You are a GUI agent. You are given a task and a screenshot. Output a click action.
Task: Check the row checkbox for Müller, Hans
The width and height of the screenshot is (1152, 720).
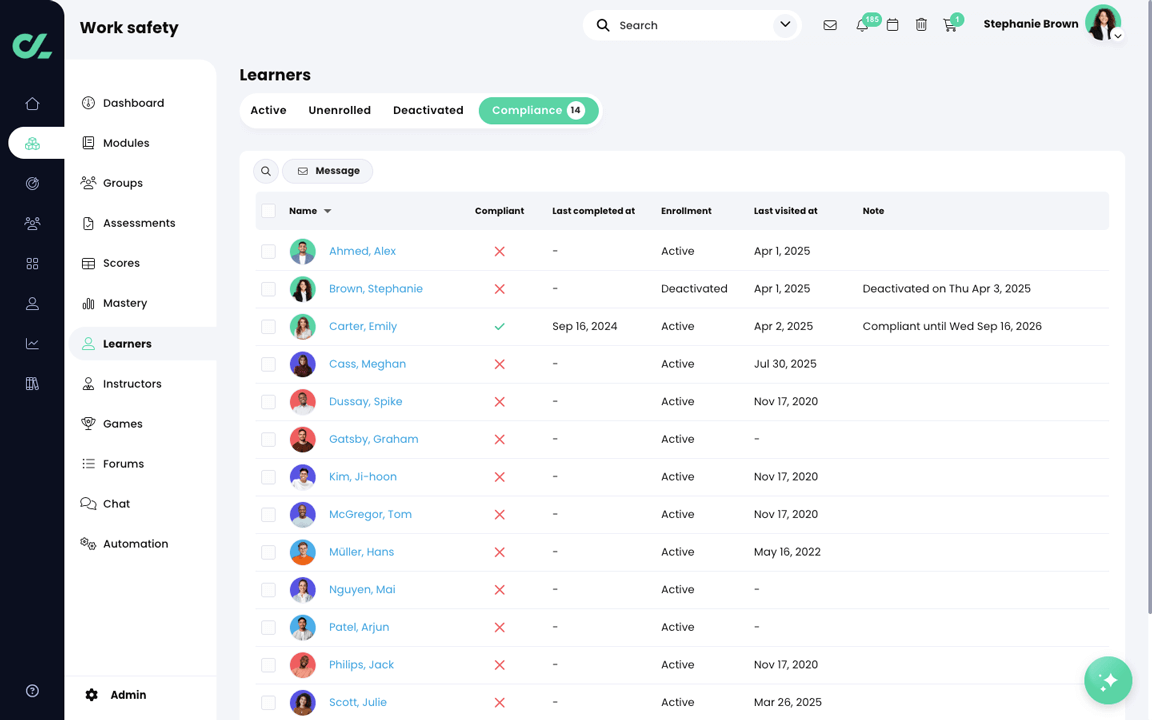pos(268,551)
